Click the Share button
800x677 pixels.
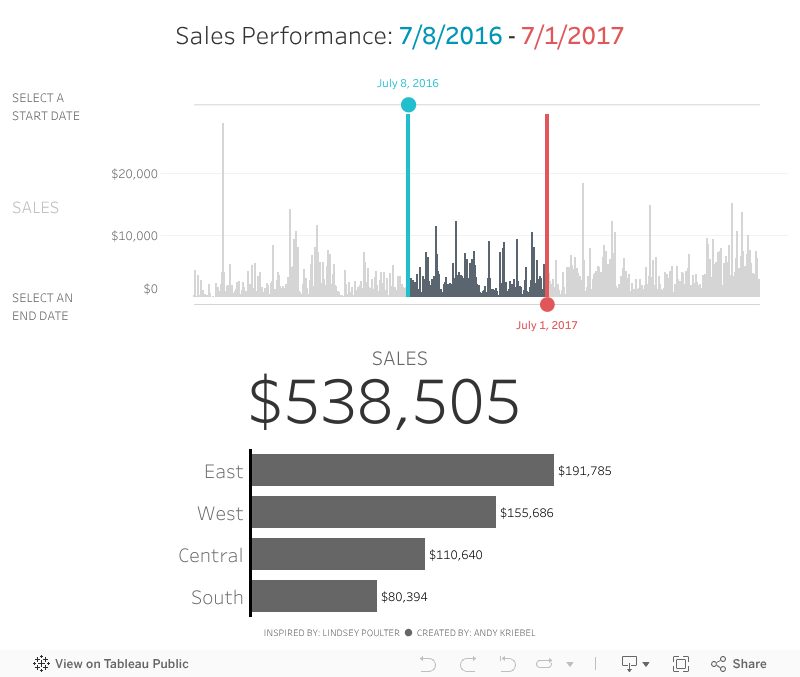pos(738,664)
